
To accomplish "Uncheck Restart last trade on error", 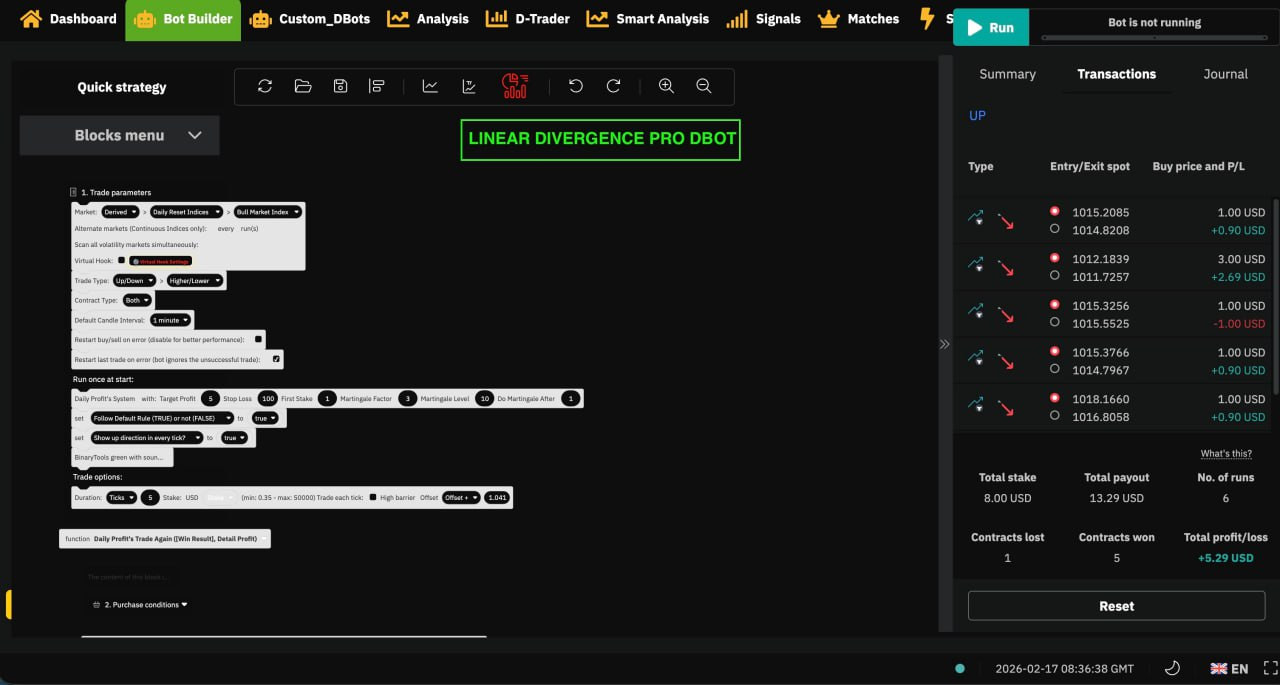I will point(277,358).
